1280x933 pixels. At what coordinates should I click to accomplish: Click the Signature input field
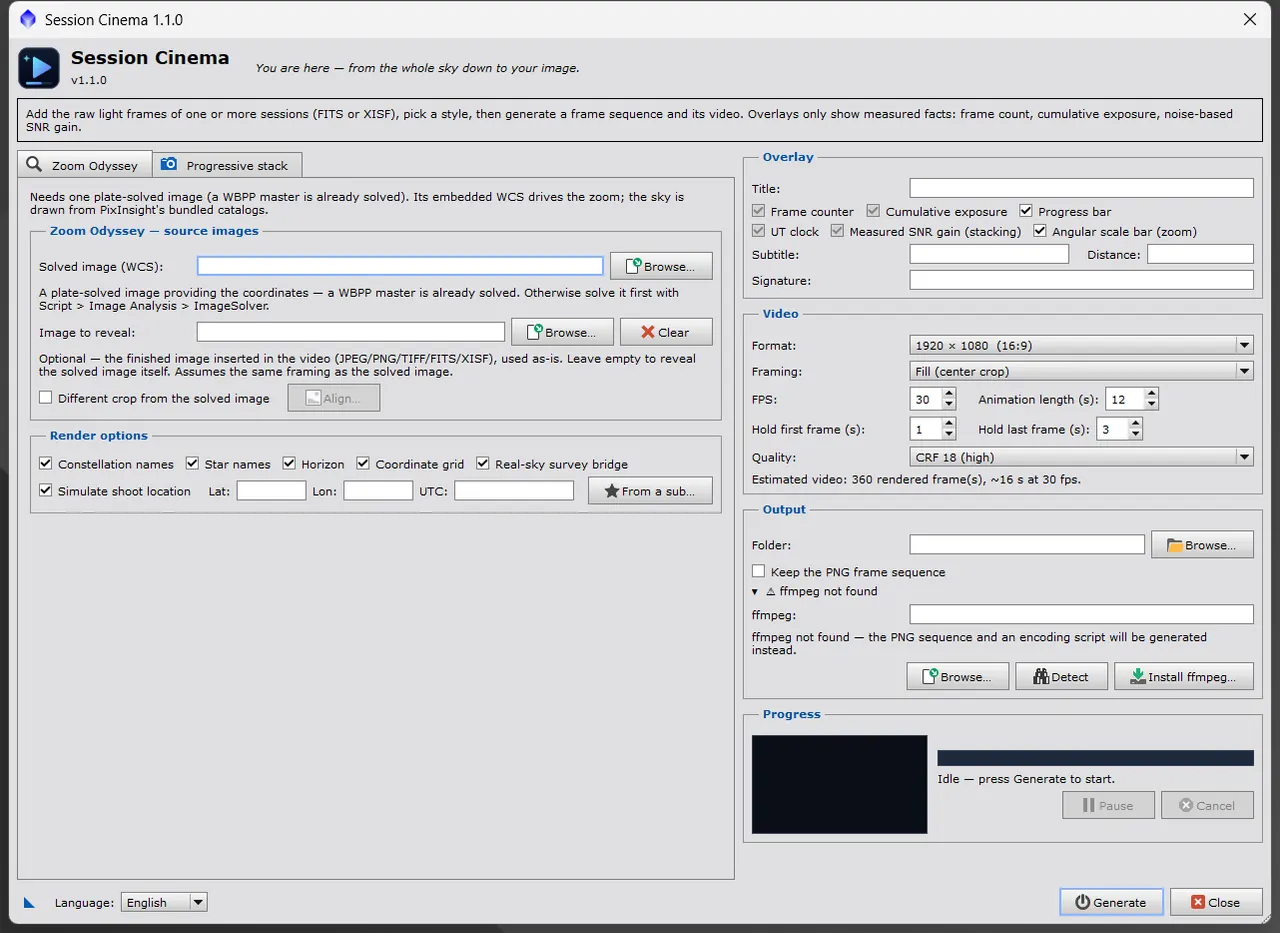coord(1081,281)
